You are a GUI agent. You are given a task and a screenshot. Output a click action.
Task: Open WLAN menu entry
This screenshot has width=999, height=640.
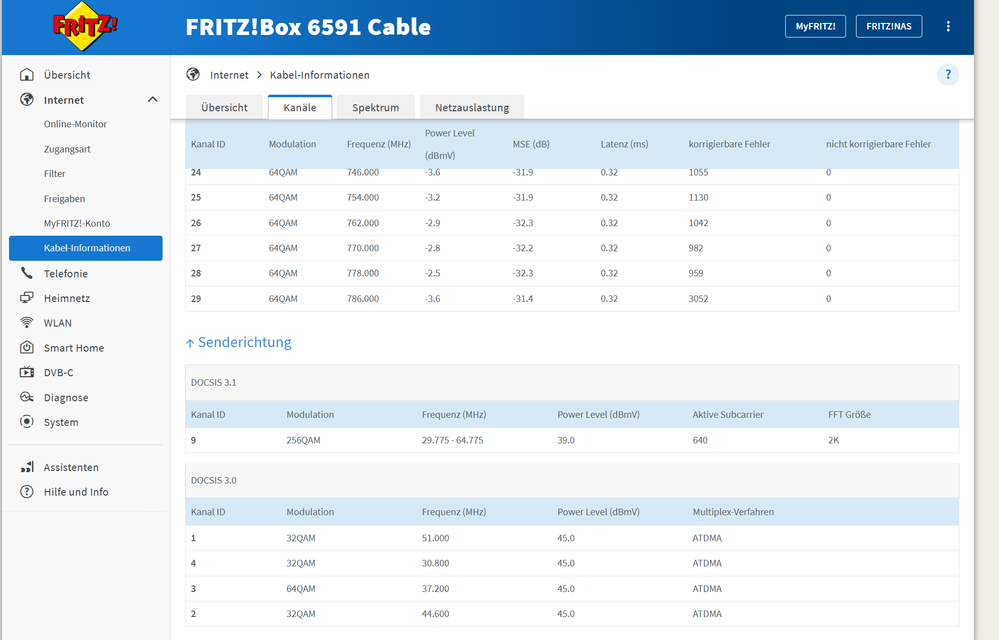[58, 324]
